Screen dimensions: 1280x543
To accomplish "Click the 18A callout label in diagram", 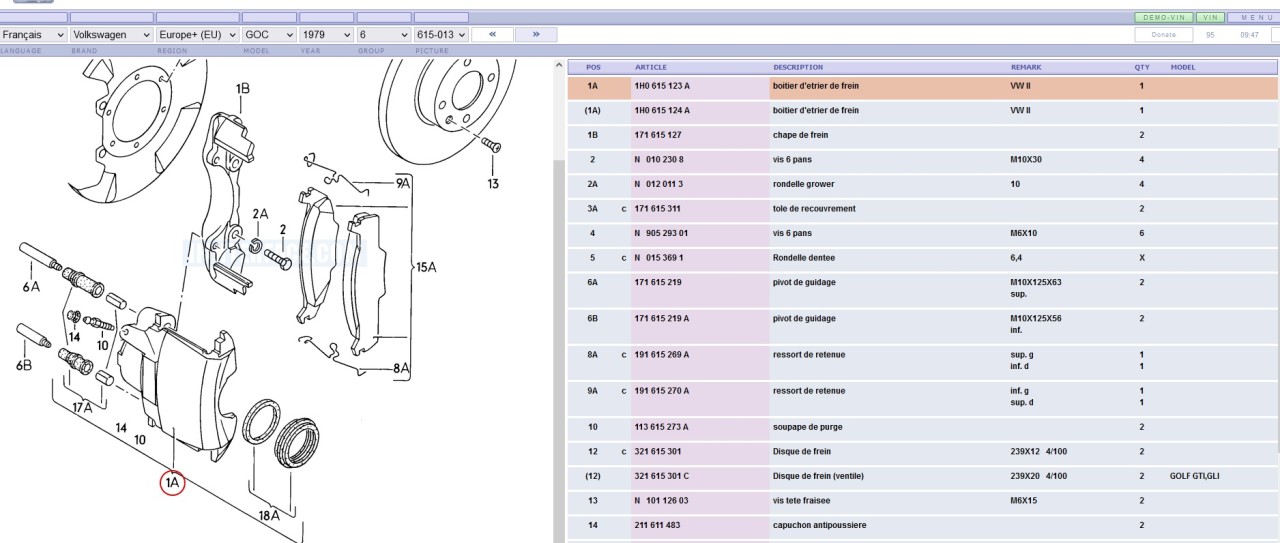I will point(268,515).
